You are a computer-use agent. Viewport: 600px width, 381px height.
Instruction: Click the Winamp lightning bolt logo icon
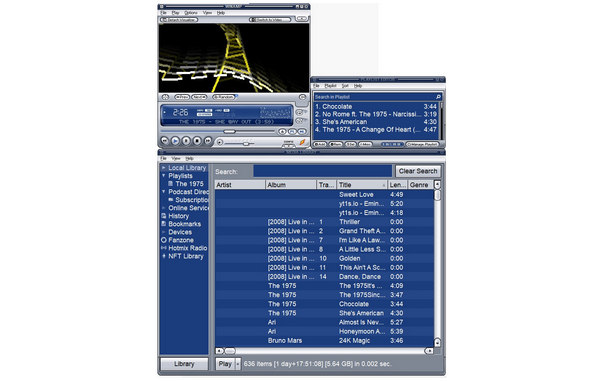[x=302, y=142]
